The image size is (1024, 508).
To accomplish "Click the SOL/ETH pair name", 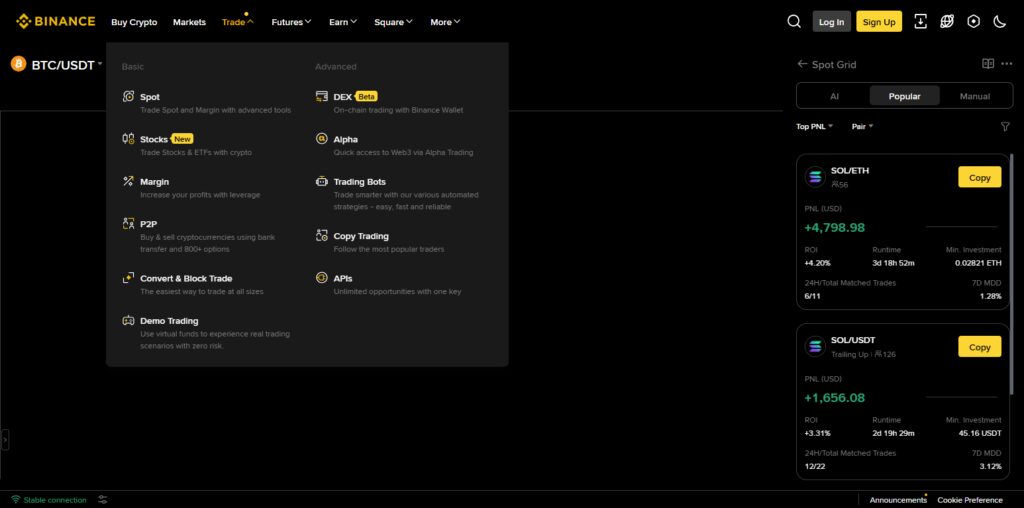I will [x=850, y=170].
